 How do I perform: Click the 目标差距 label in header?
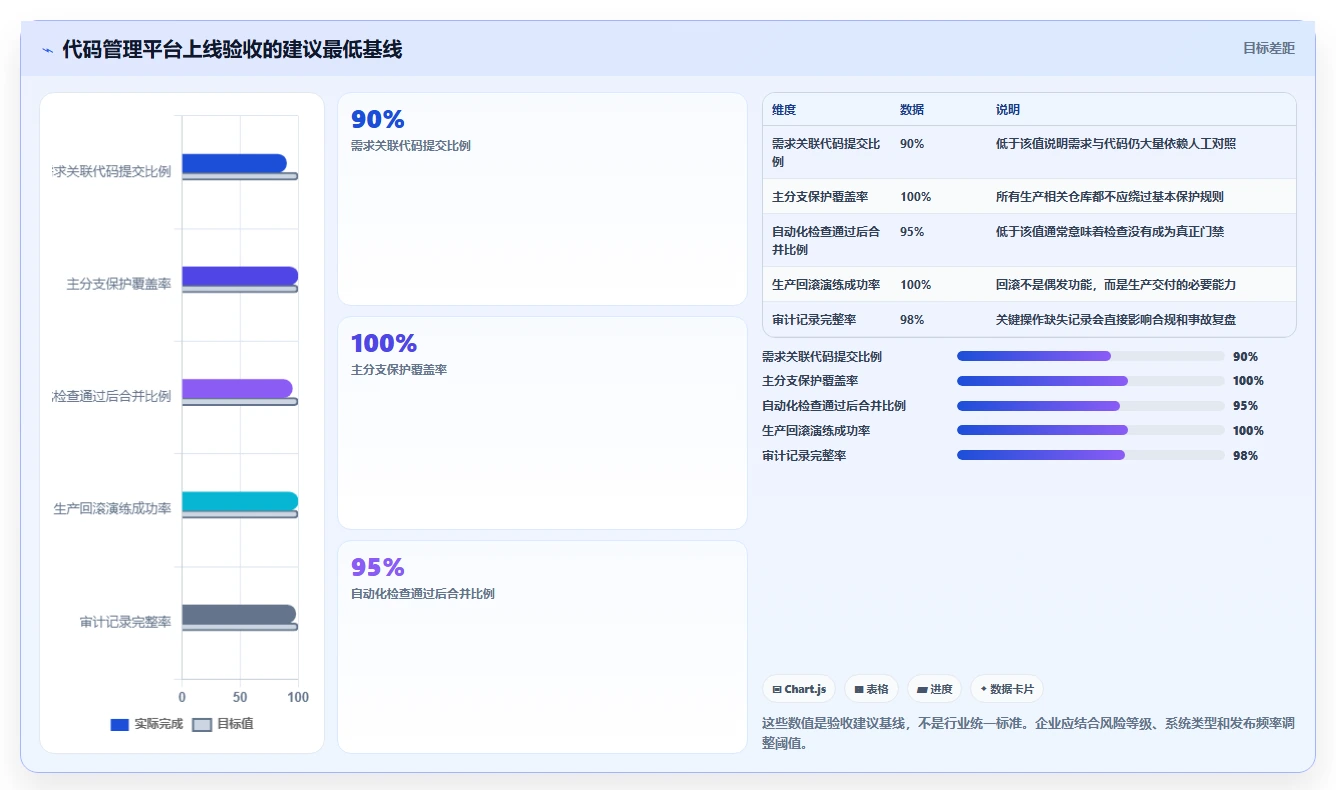[1269, 48]
